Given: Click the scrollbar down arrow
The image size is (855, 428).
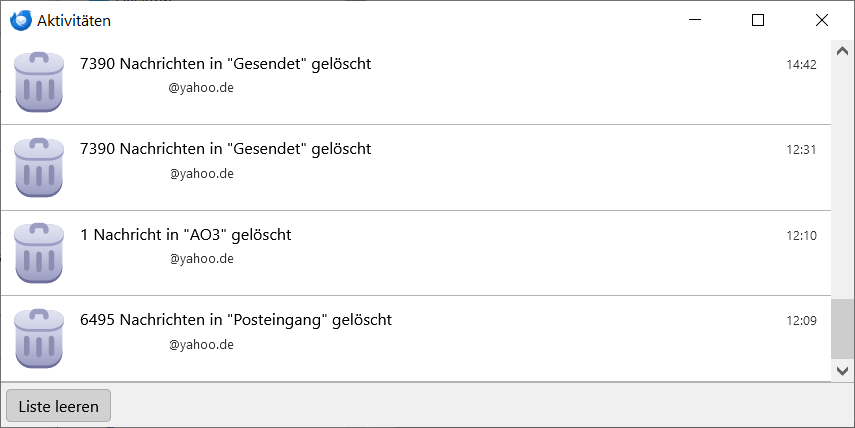Looking at the screenshot, I should click(x=843, y=370).
